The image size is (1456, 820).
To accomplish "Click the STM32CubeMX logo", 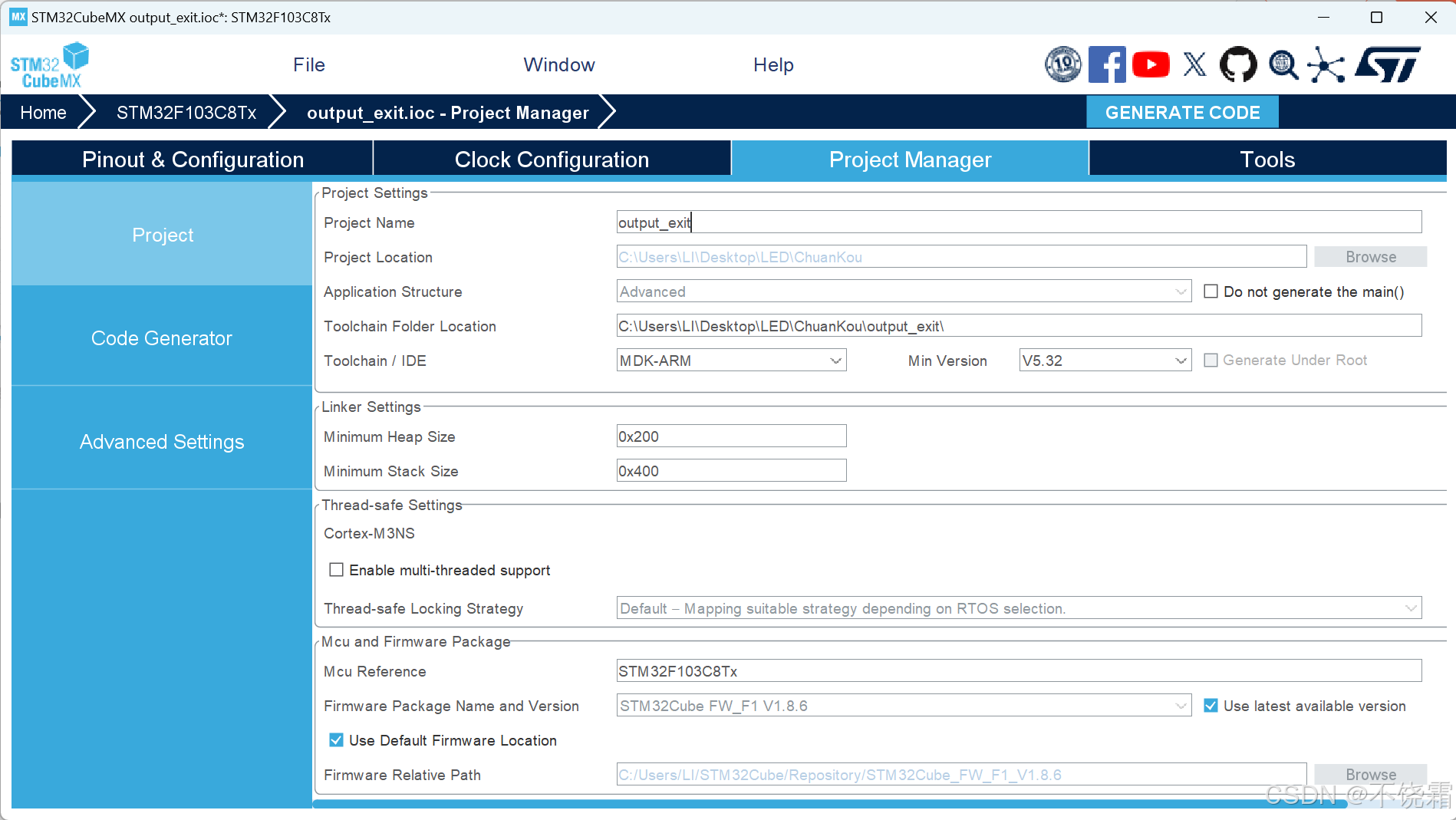I will pyautogui.click(x=50, y=65).
